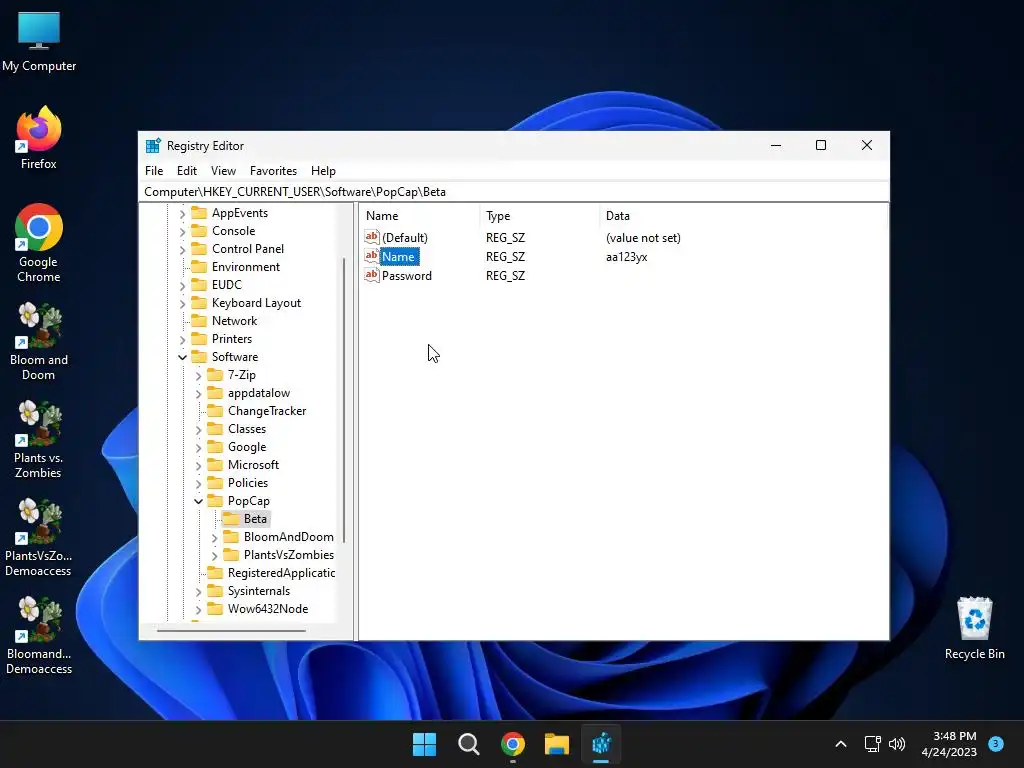
Task: Select the Google Chrome desktop shortcut
Action: pyautogui.click(x=39, y=243)
